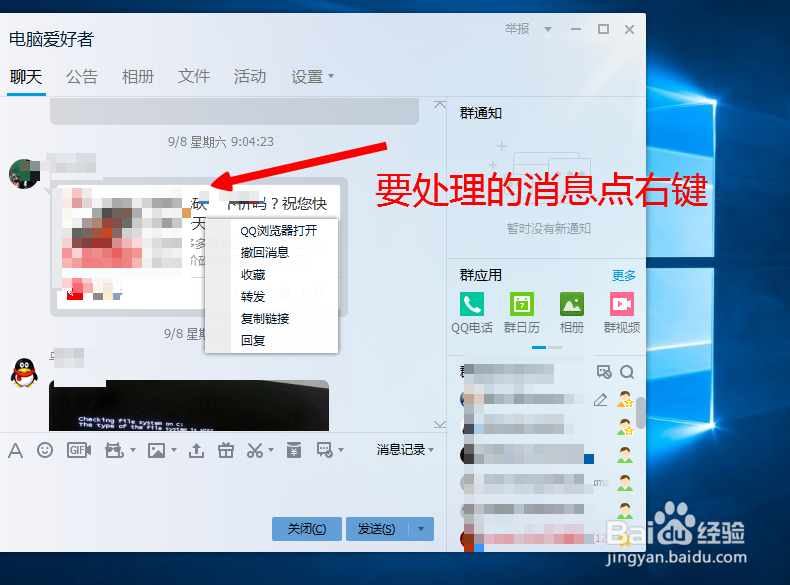Screen dimensions: 790x585
Task: Click the send picture icon
Action: click(156, 450)
